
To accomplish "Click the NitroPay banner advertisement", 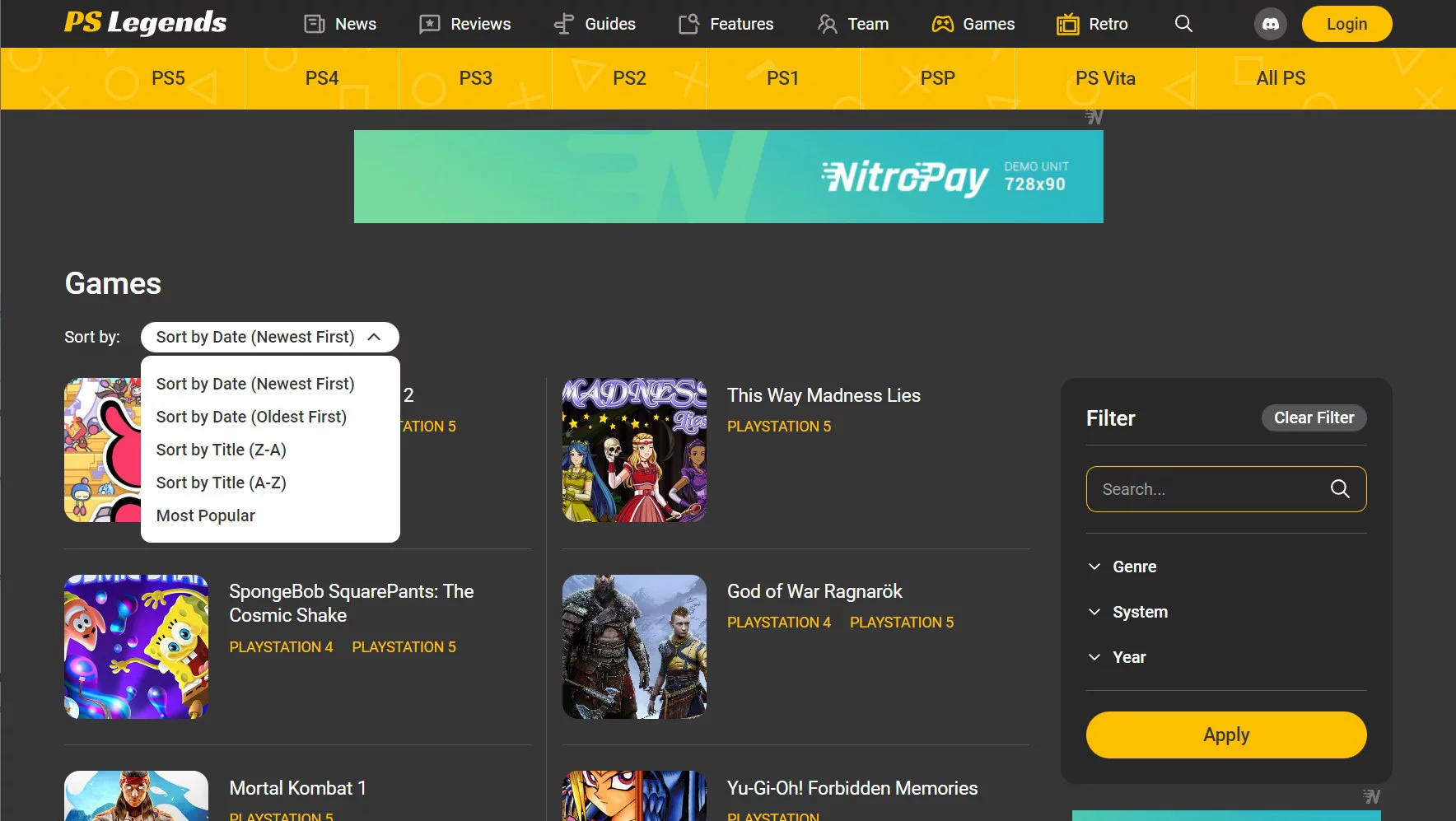I will point(728,176).
